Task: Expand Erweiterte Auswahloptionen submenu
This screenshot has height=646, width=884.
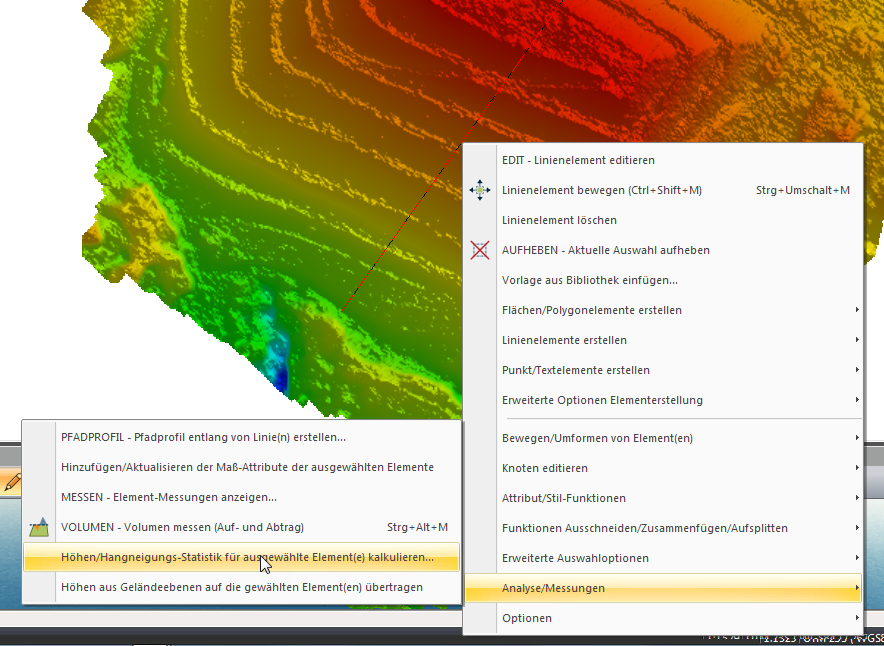Action: 663,558
